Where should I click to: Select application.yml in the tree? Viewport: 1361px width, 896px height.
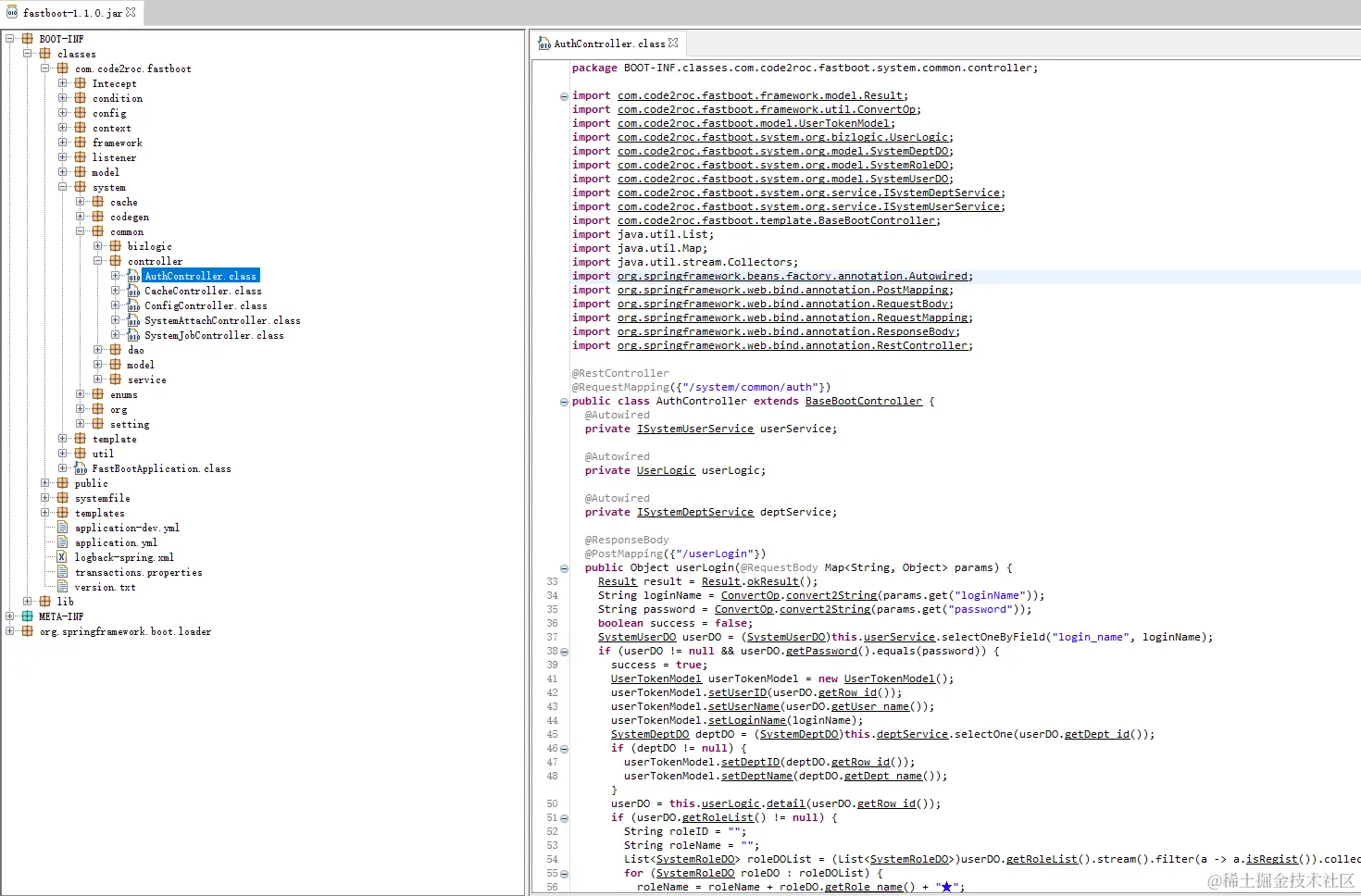pos(116,542)
